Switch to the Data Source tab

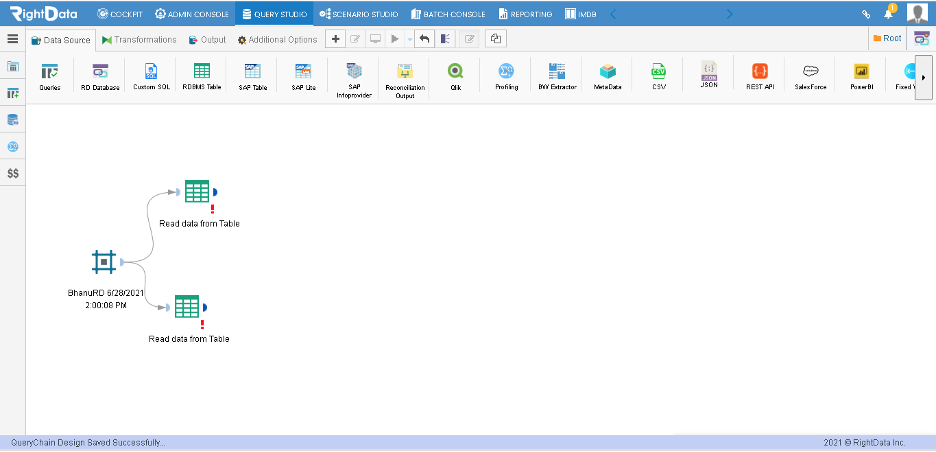click(x=60, y=40)
